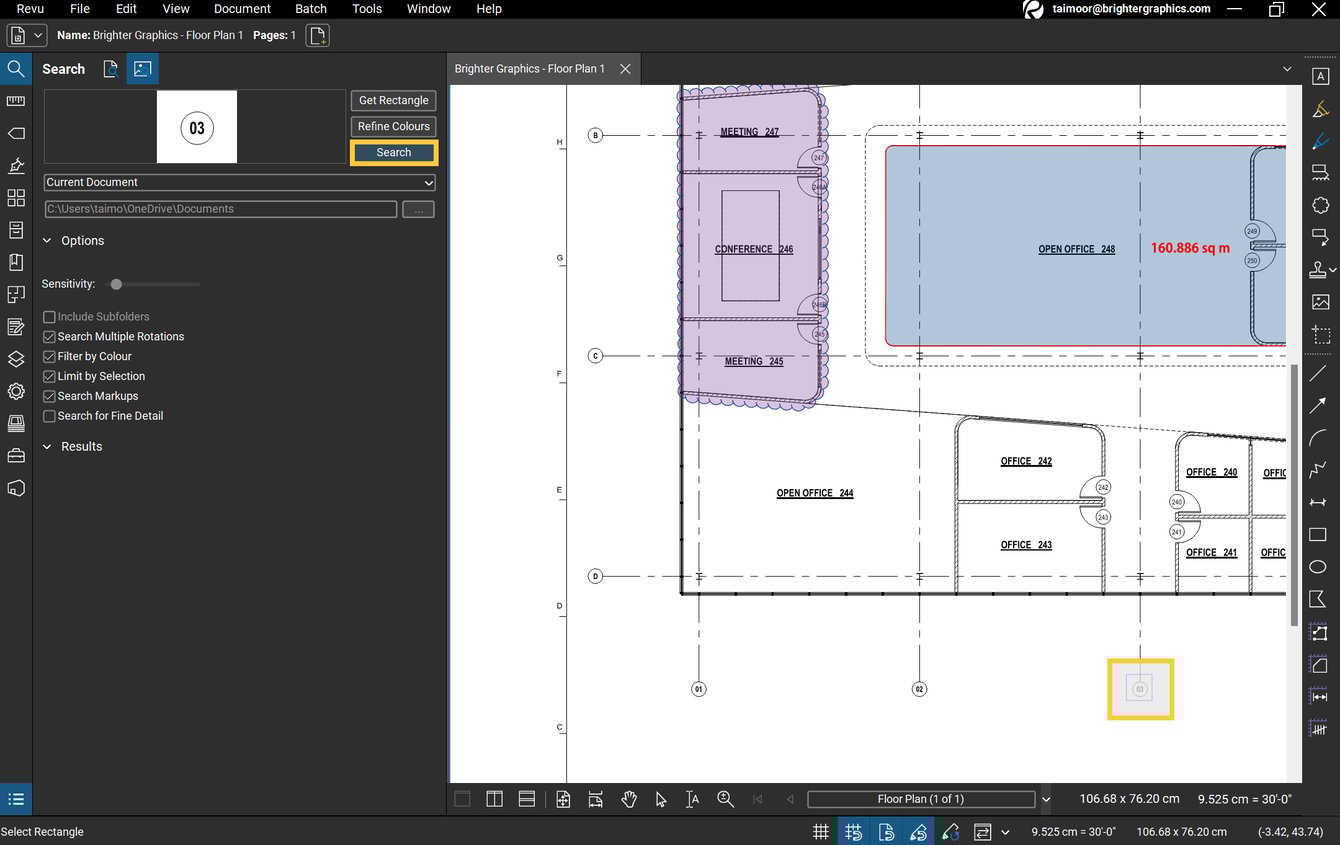Image resolution: width=1340 pixels, height=845 pixels.
Task: Select the Ellipse tool on the right toolbar
Action: (x=1320, y=566)
